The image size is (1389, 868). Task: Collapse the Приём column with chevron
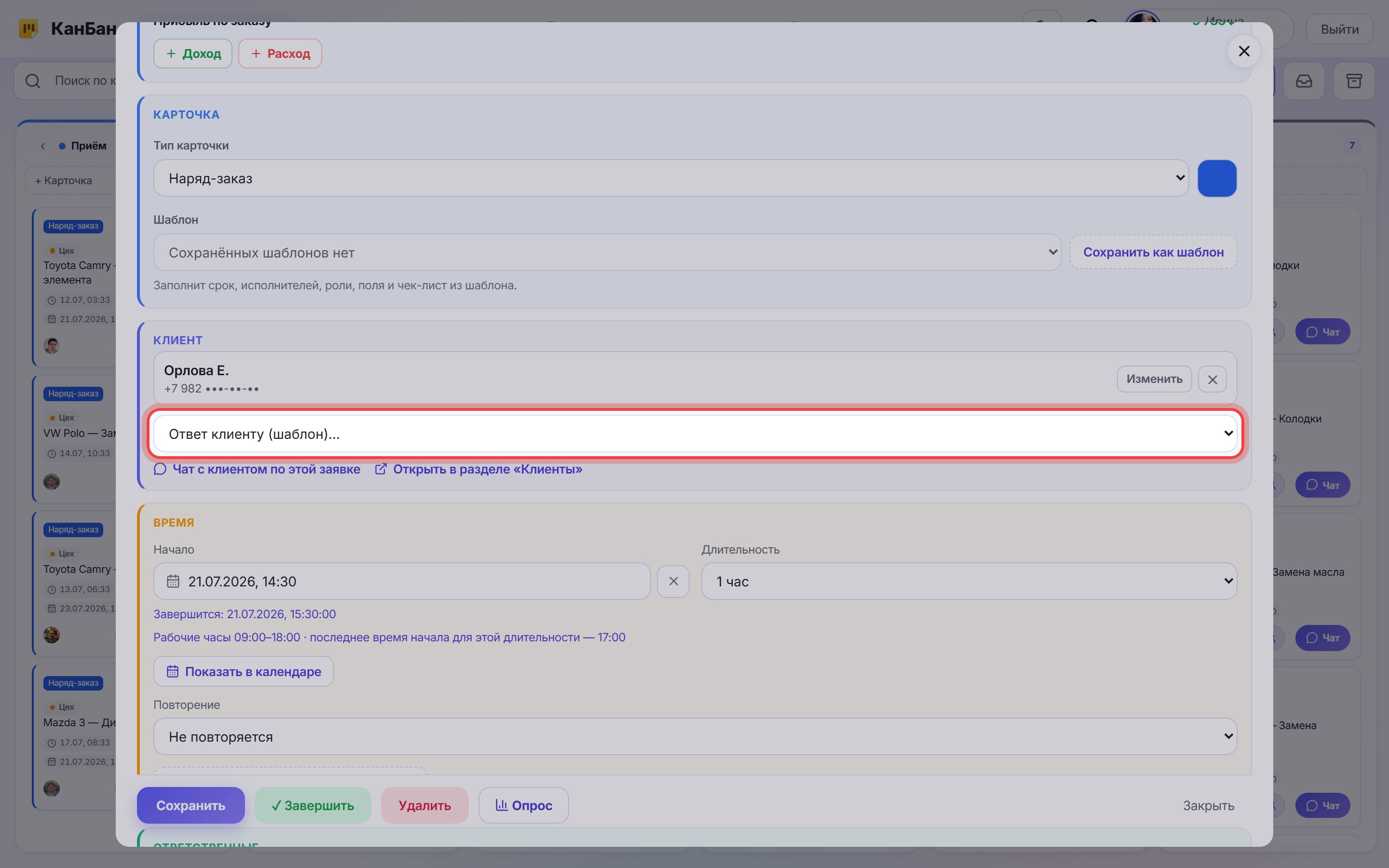click(42, 146)
